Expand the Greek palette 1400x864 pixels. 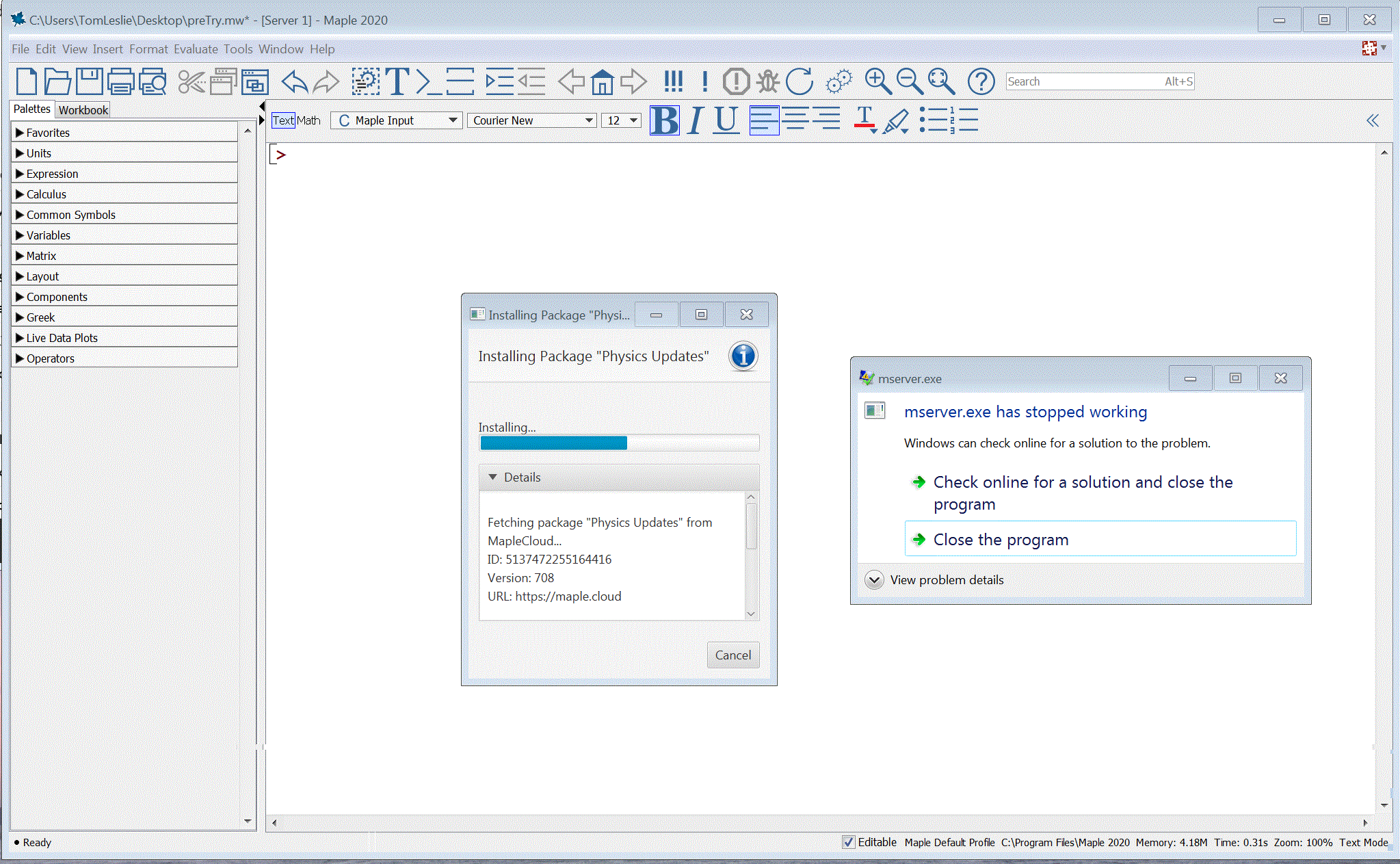point(124,317)
